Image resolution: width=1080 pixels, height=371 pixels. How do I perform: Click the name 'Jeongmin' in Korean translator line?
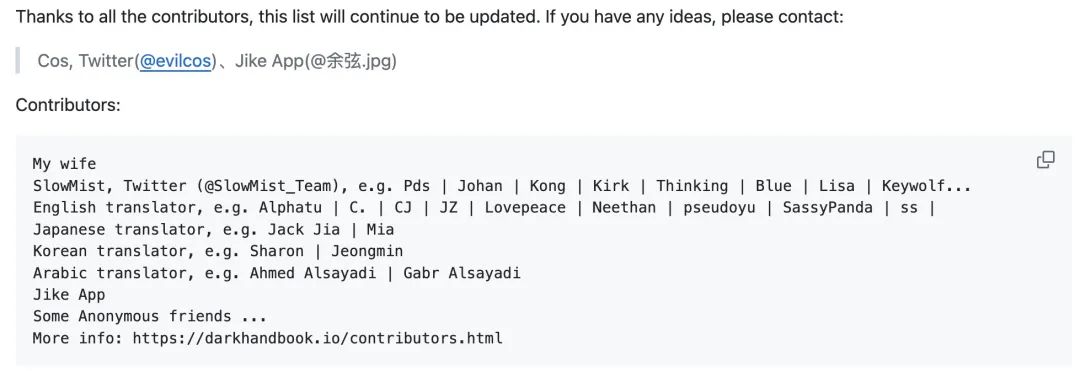tap(367, 251)
